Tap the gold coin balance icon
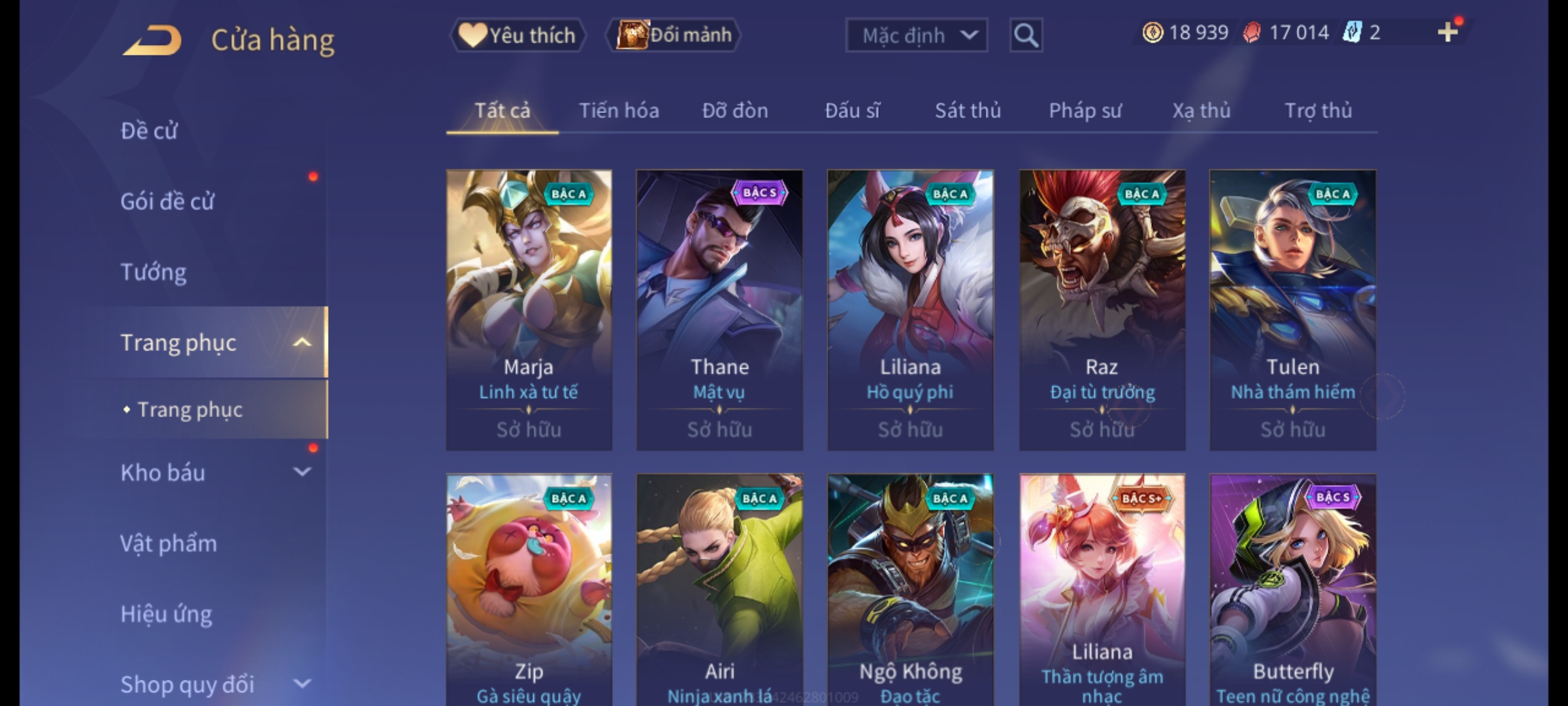This screenshot has height=706, width=1568. (1152, 33)
